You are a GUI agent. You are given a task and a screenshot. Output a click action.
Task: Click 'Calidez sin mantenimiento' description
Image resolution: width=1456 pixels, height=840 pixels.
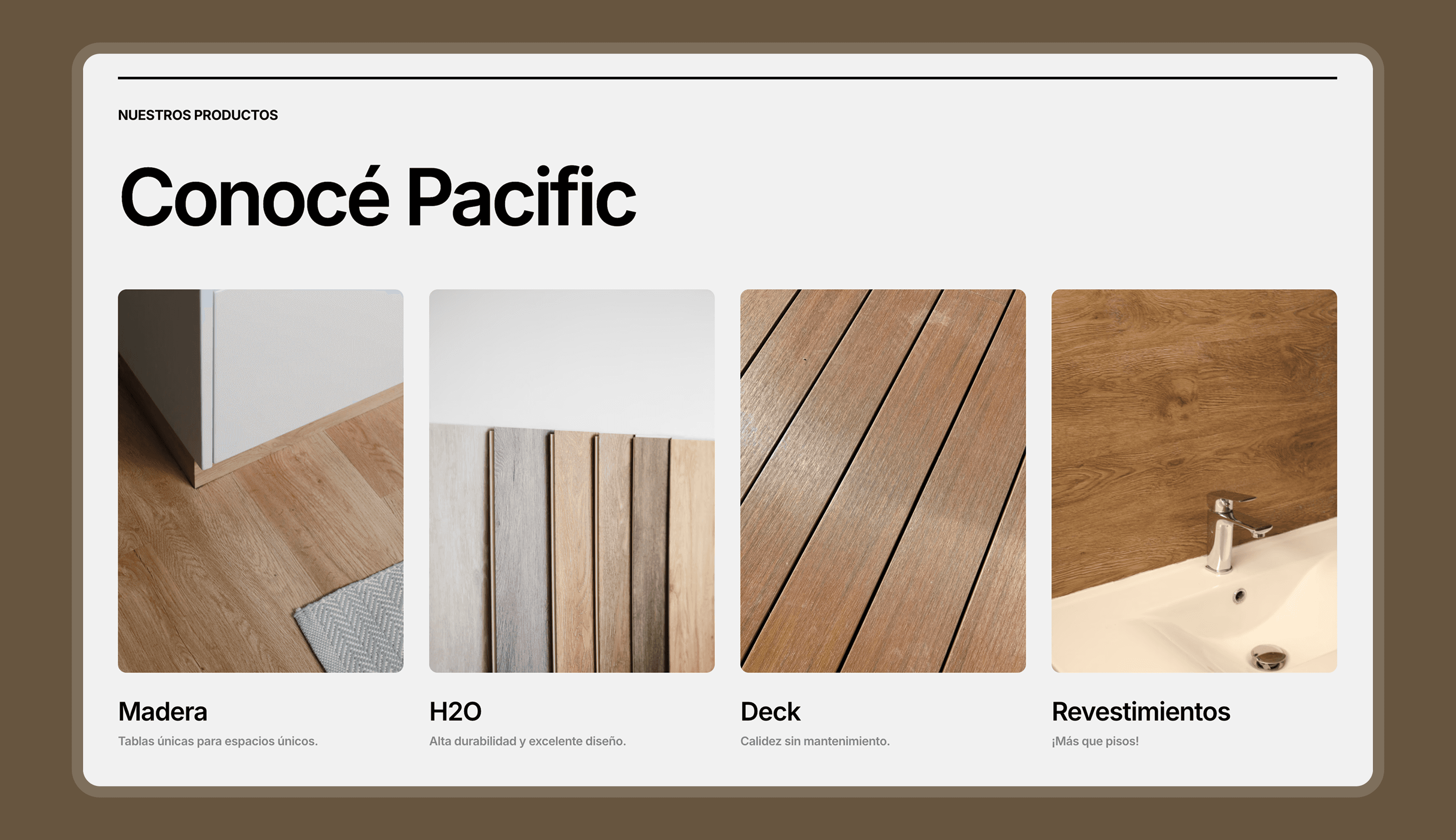(x=814, y=742)
